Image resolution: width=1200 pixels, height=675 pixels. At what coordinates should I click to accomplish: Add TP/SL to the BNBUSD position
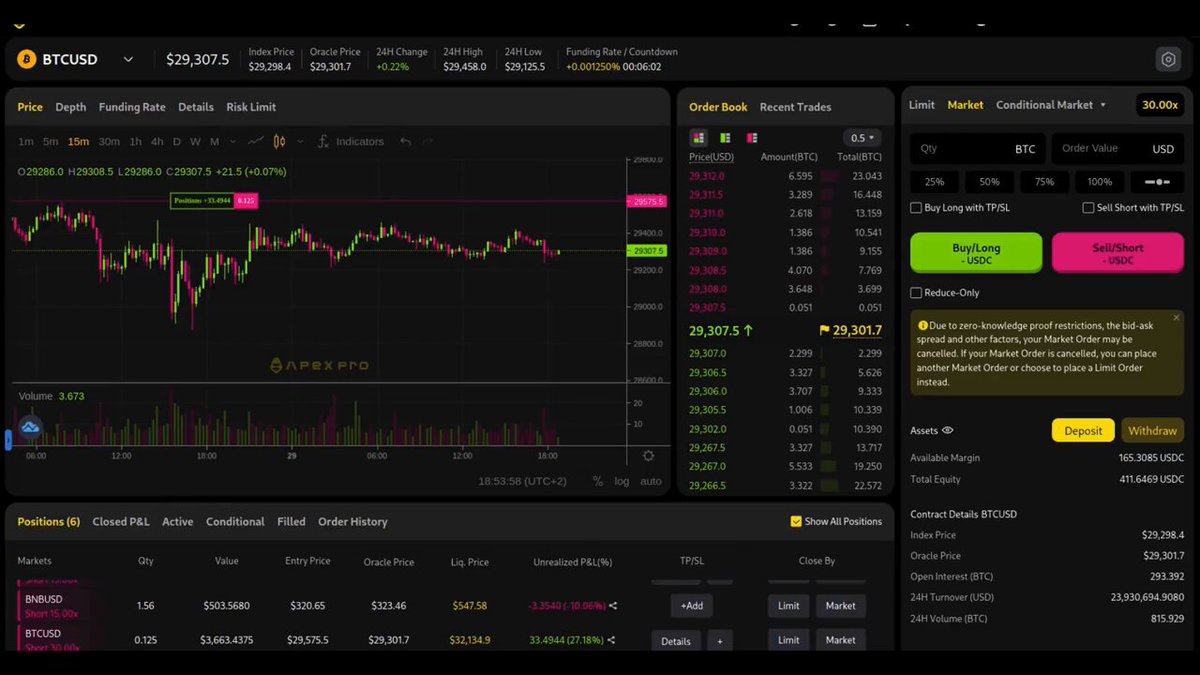pyautogui.click(x=692, y=606)
